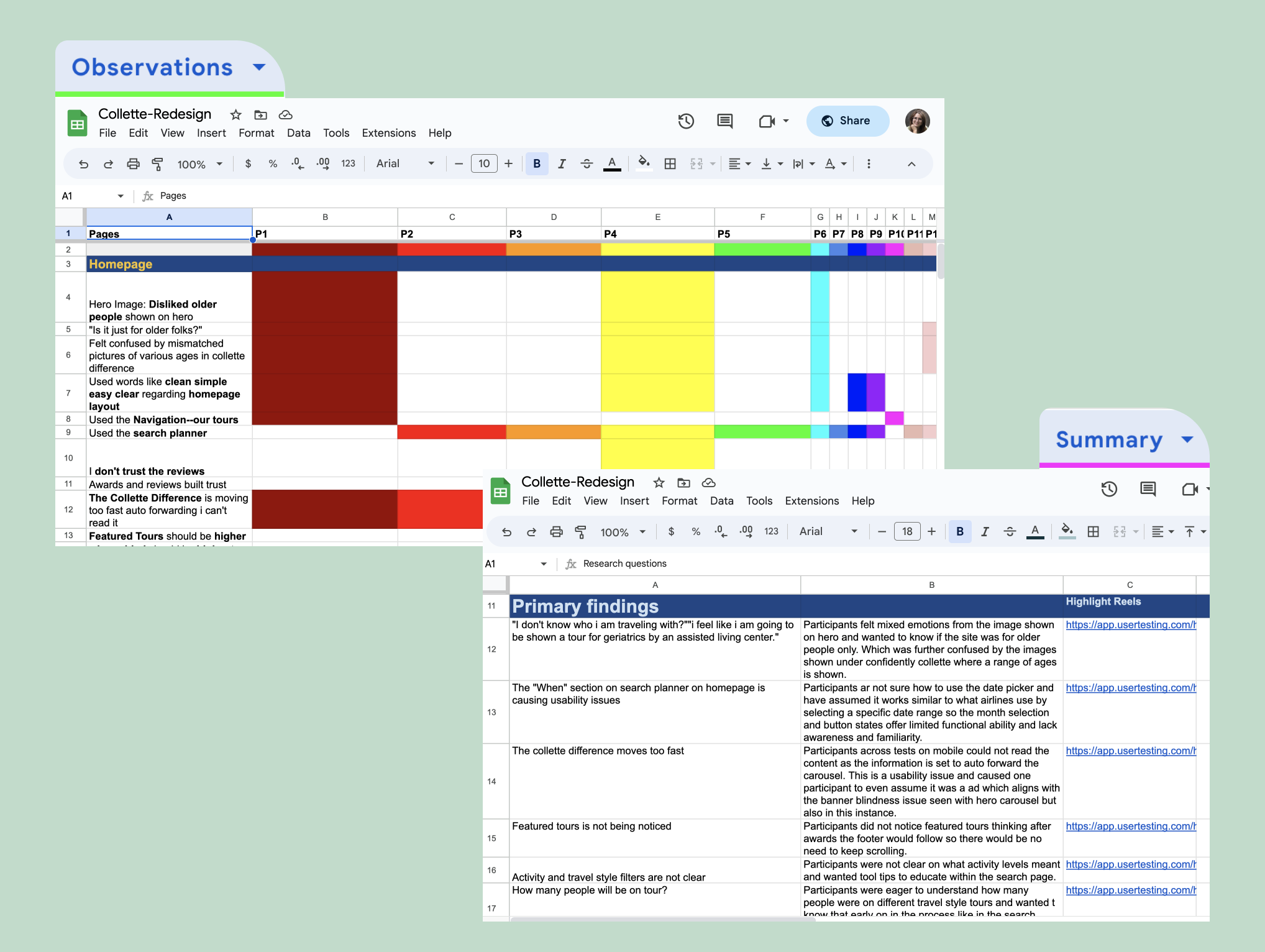The image size is (1265, 952).
Task: Toggle strikethrough in Observations sheet toolbar
Action: point(587,163)
